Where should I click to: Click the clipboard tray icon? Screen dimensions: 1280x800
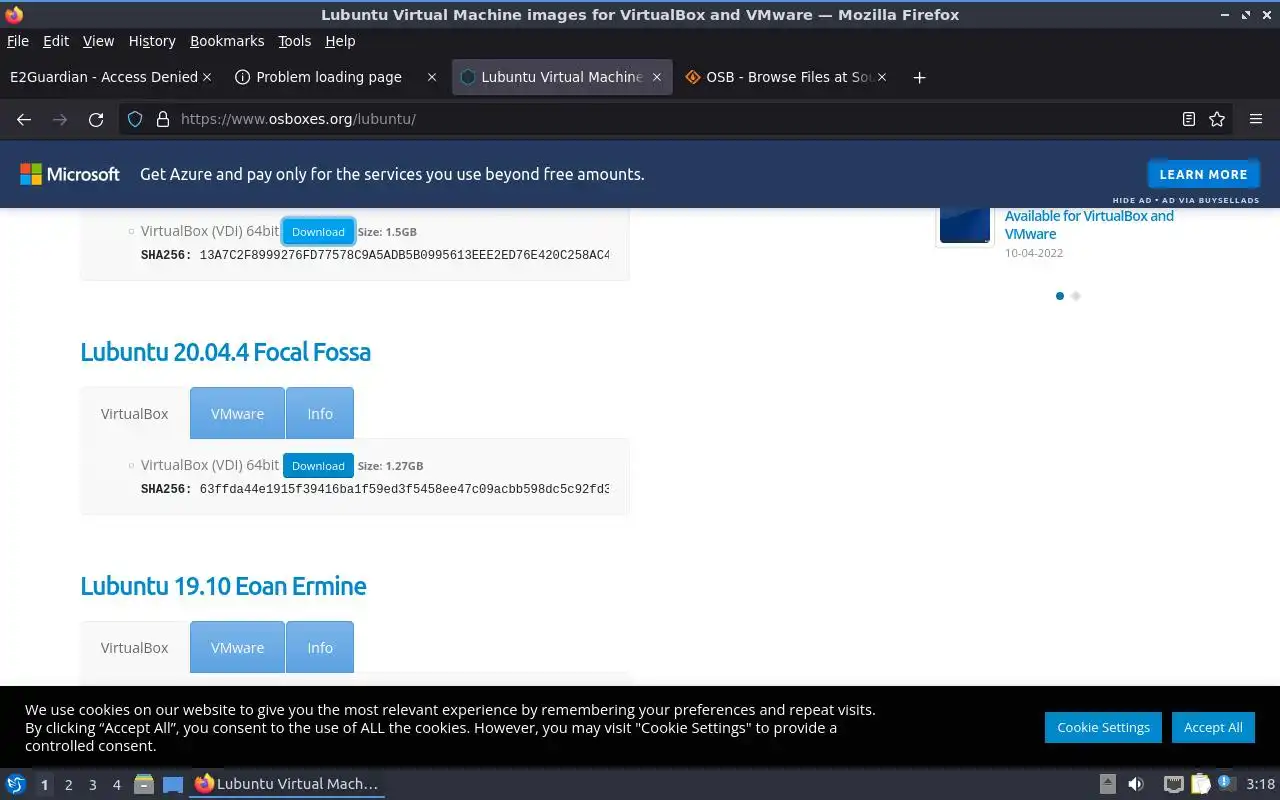pyautogui.click(x=1201, y=784)
